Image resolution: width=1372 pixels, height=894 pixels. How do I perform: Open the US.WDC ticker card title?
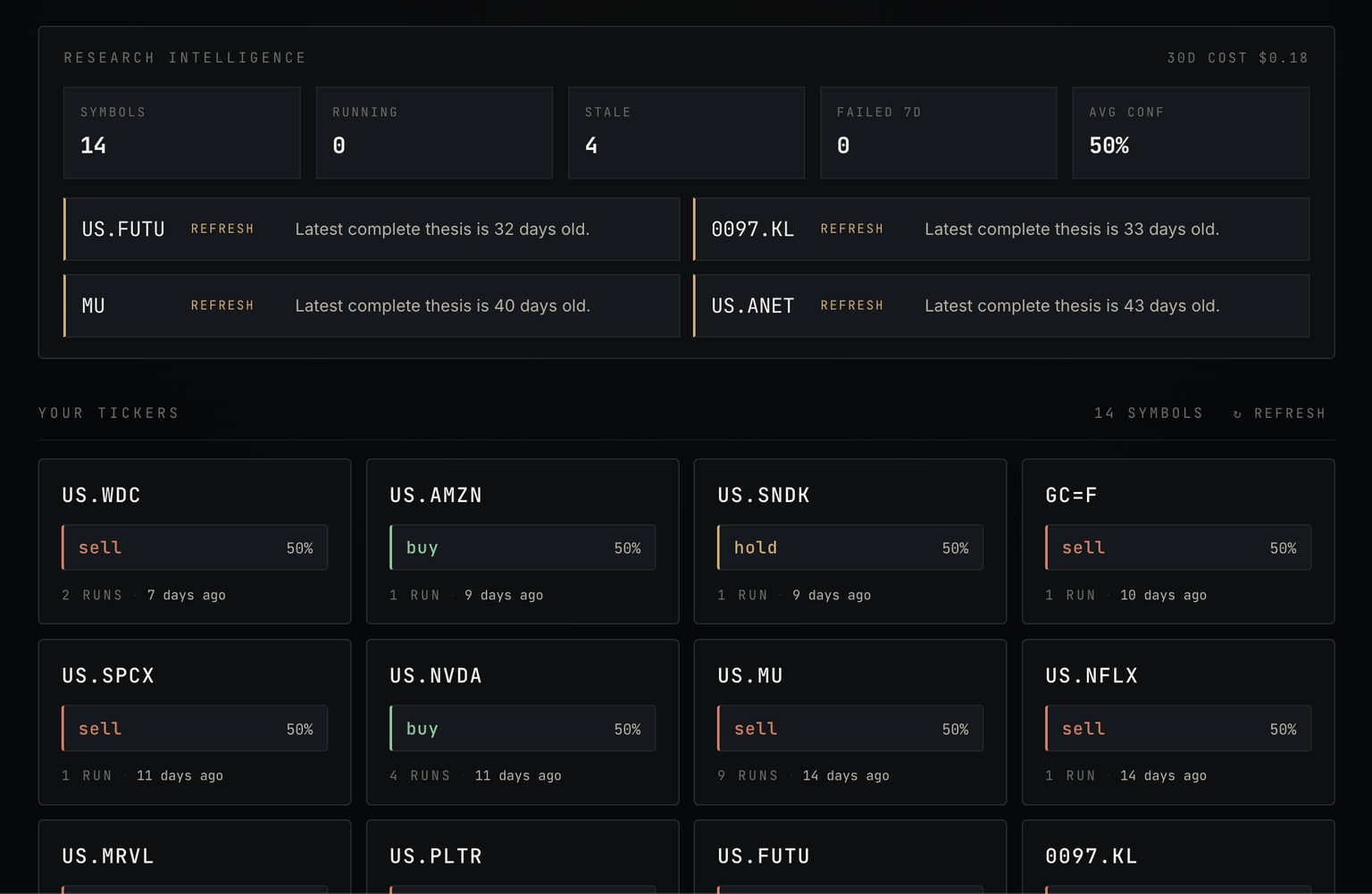coord(101,495)
